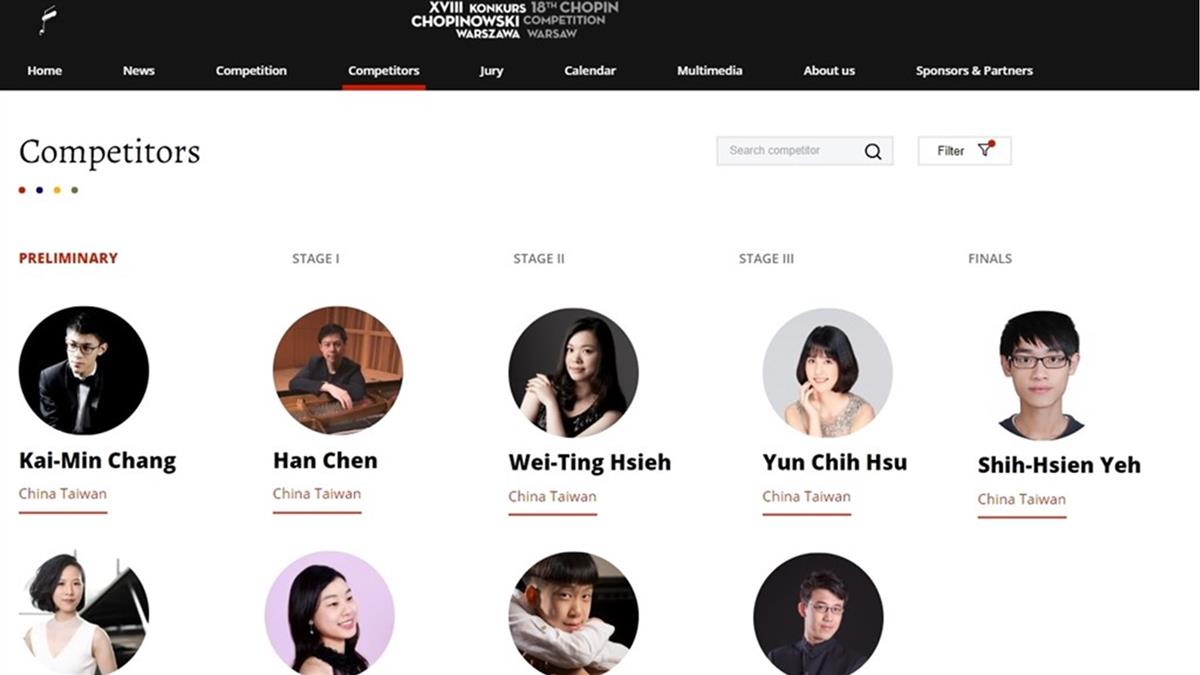Open the Filter options button
The image size is (1200, 675).
tap(964, 151)
